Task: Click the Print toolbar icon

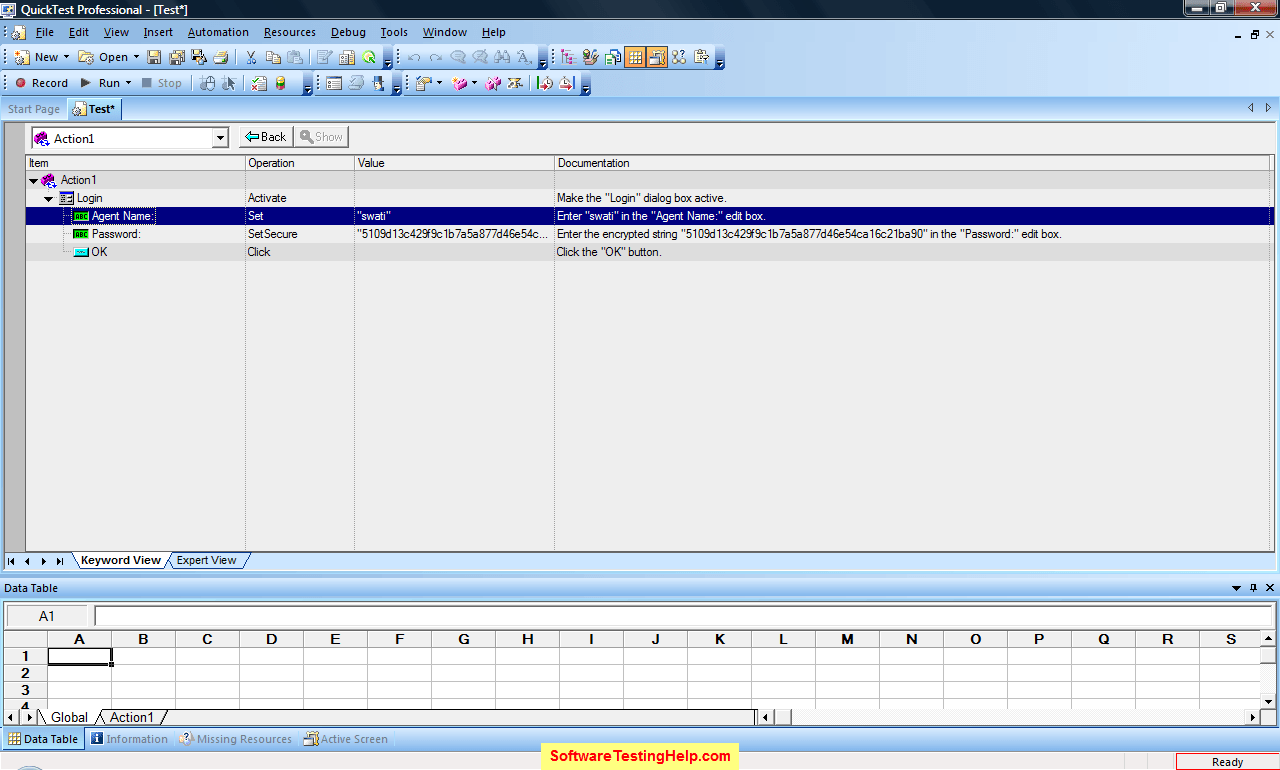Action: click(x=221, y=57)
